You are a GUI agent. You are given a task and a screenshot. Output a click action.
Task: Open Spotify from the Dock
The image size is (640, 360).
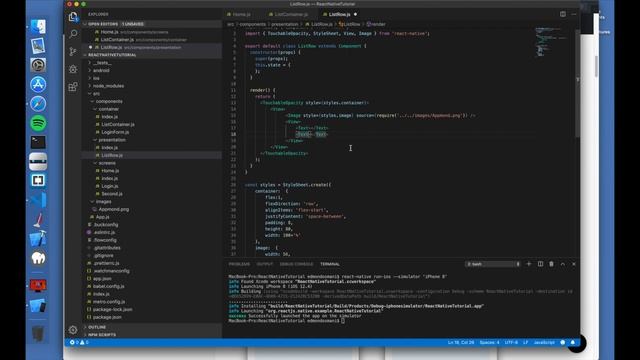pyautogui.click(x=38, y=123)
